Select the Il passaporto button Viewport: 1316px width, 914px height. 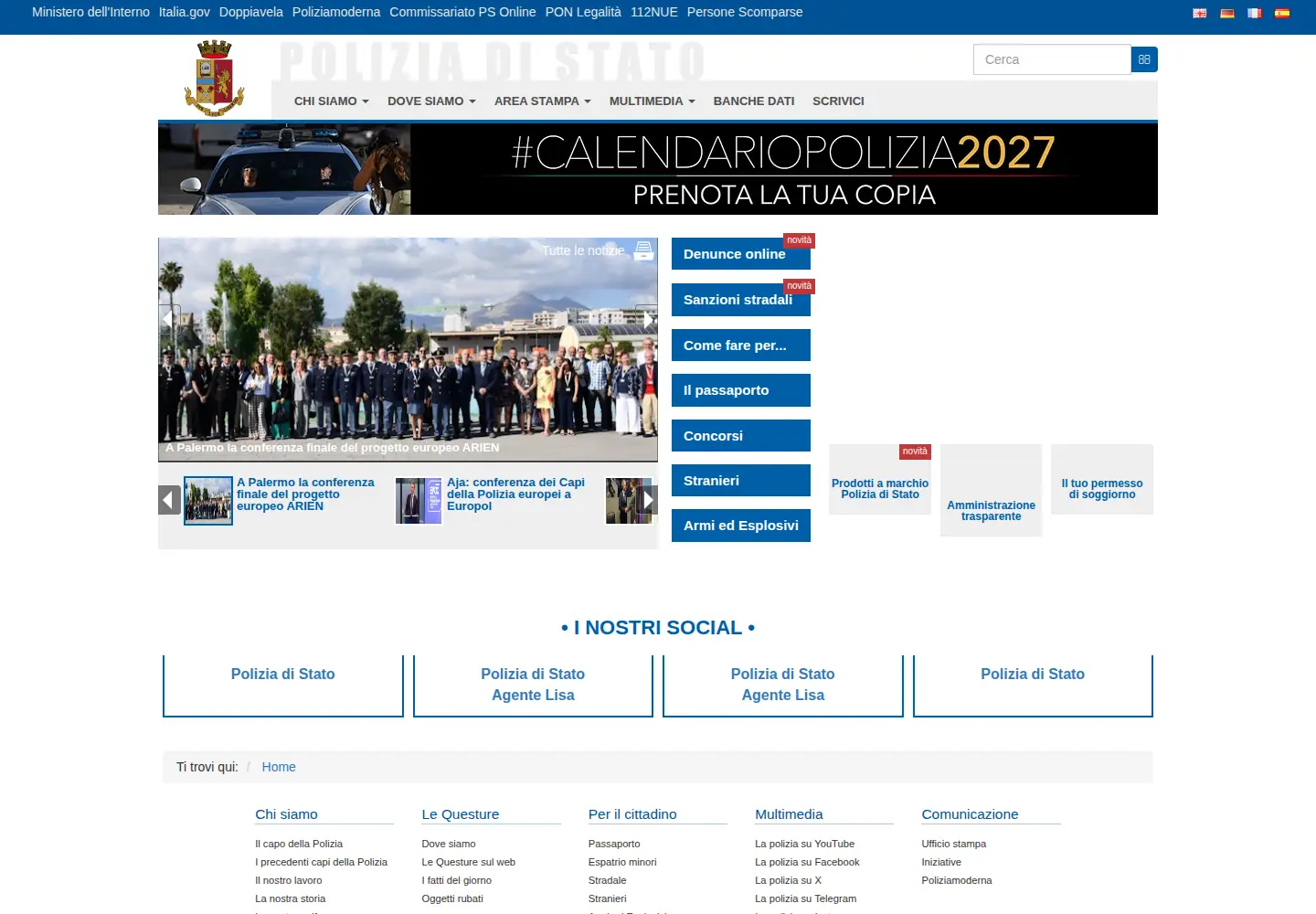tap(741, 390)
